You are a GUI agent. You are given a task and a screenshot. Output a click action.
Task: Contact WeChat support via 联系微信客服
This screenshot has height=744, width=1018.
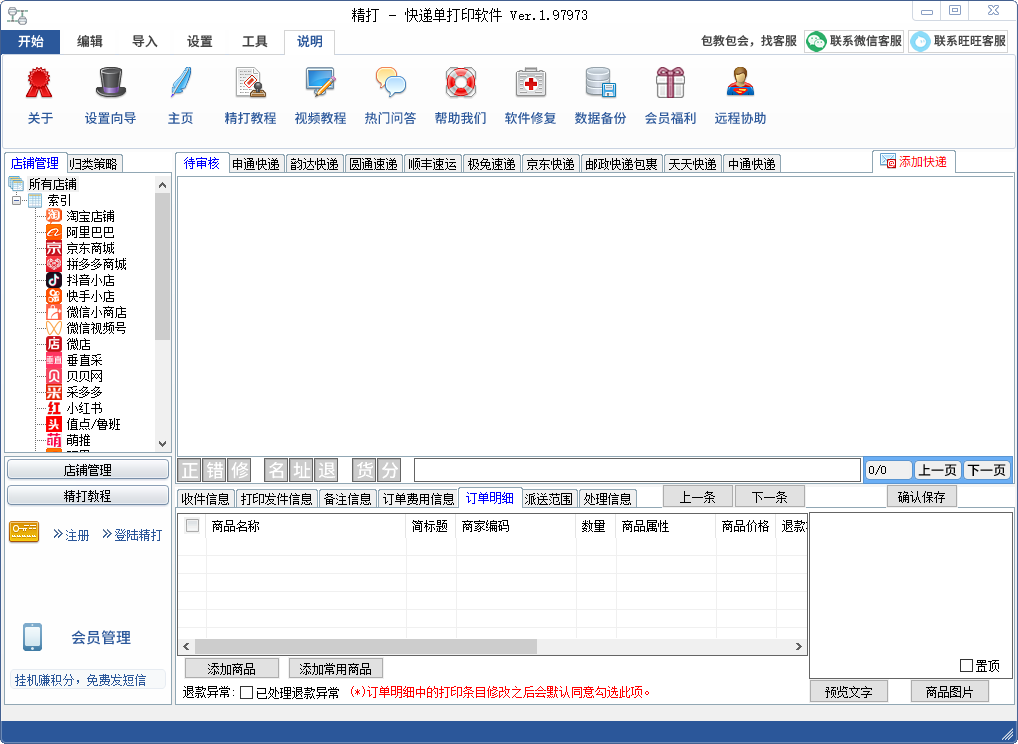[854, 41]
